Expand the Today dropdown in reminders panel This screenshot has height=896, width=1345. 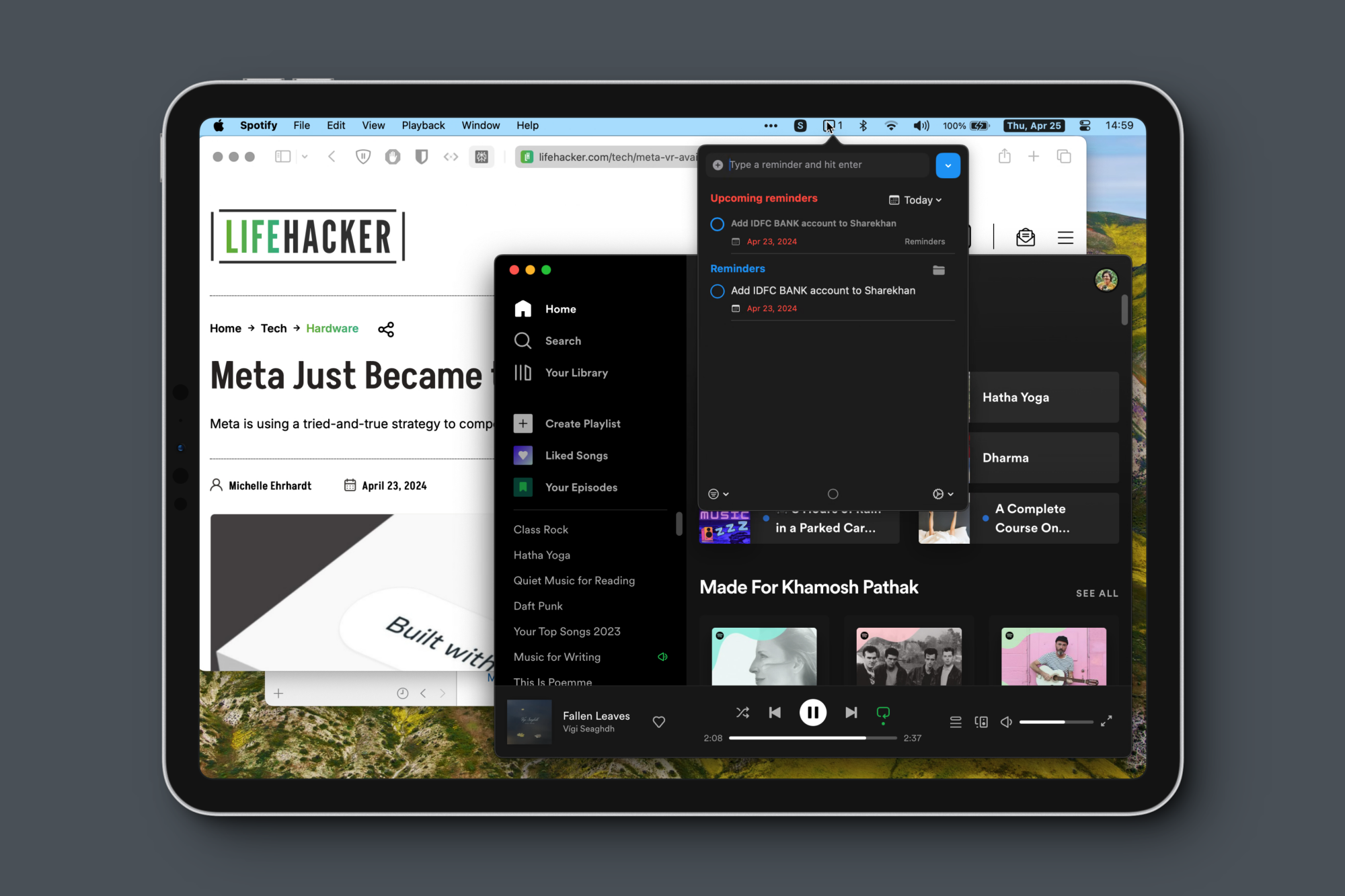(x=917, y=199)
